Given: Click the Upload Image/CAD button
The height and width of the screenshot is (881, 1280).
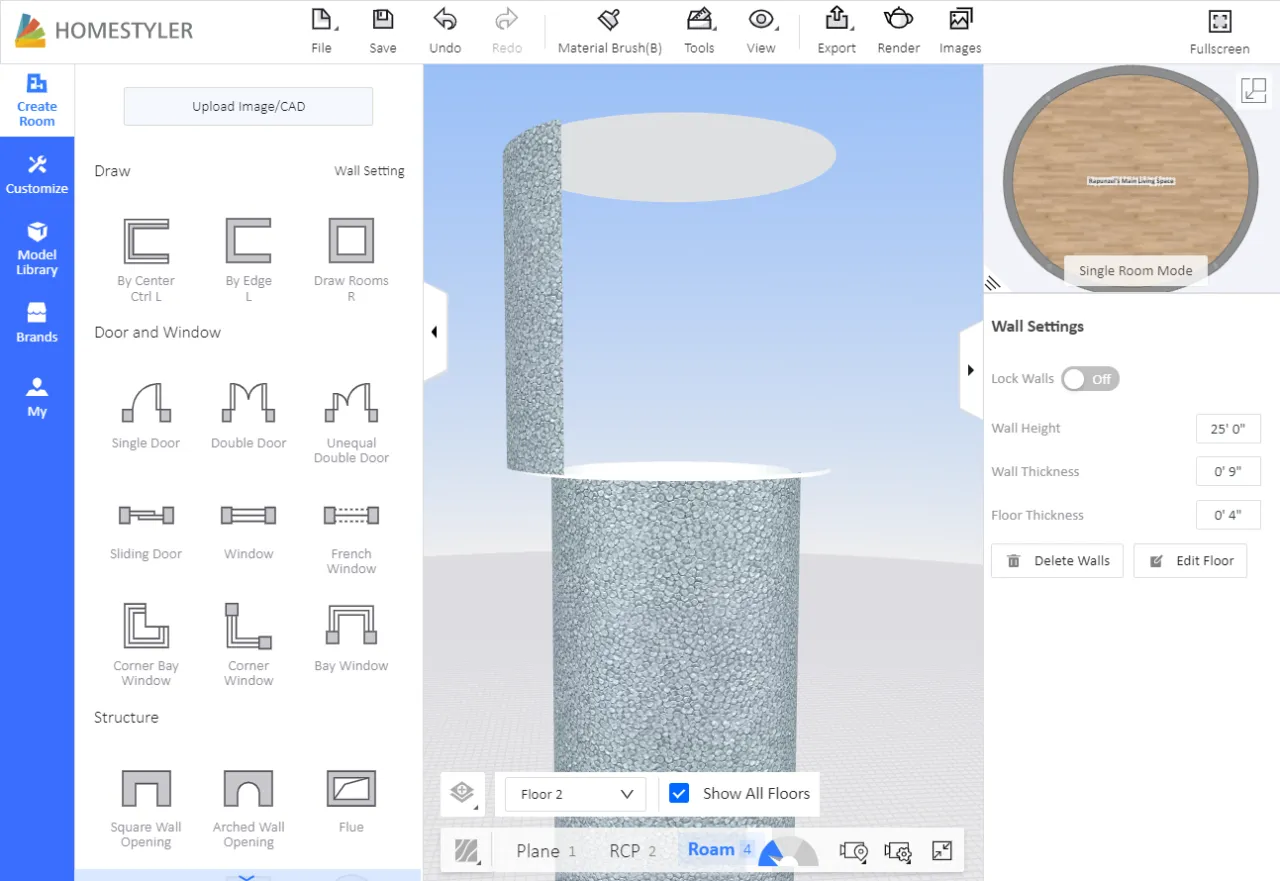Looking at the screenshot, I should [x=248, y=107].
